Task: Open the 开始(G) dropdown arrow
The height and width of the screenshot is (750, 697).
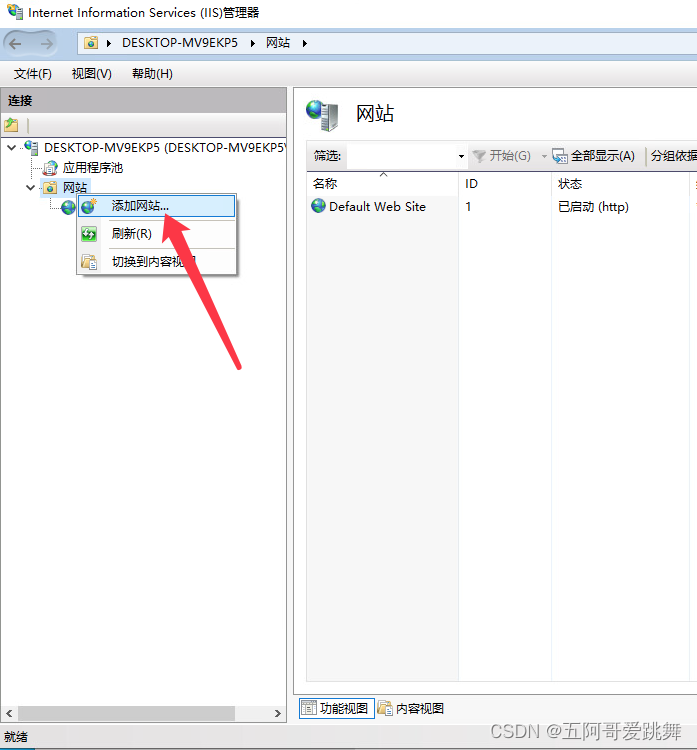Action: click(544, 156)
